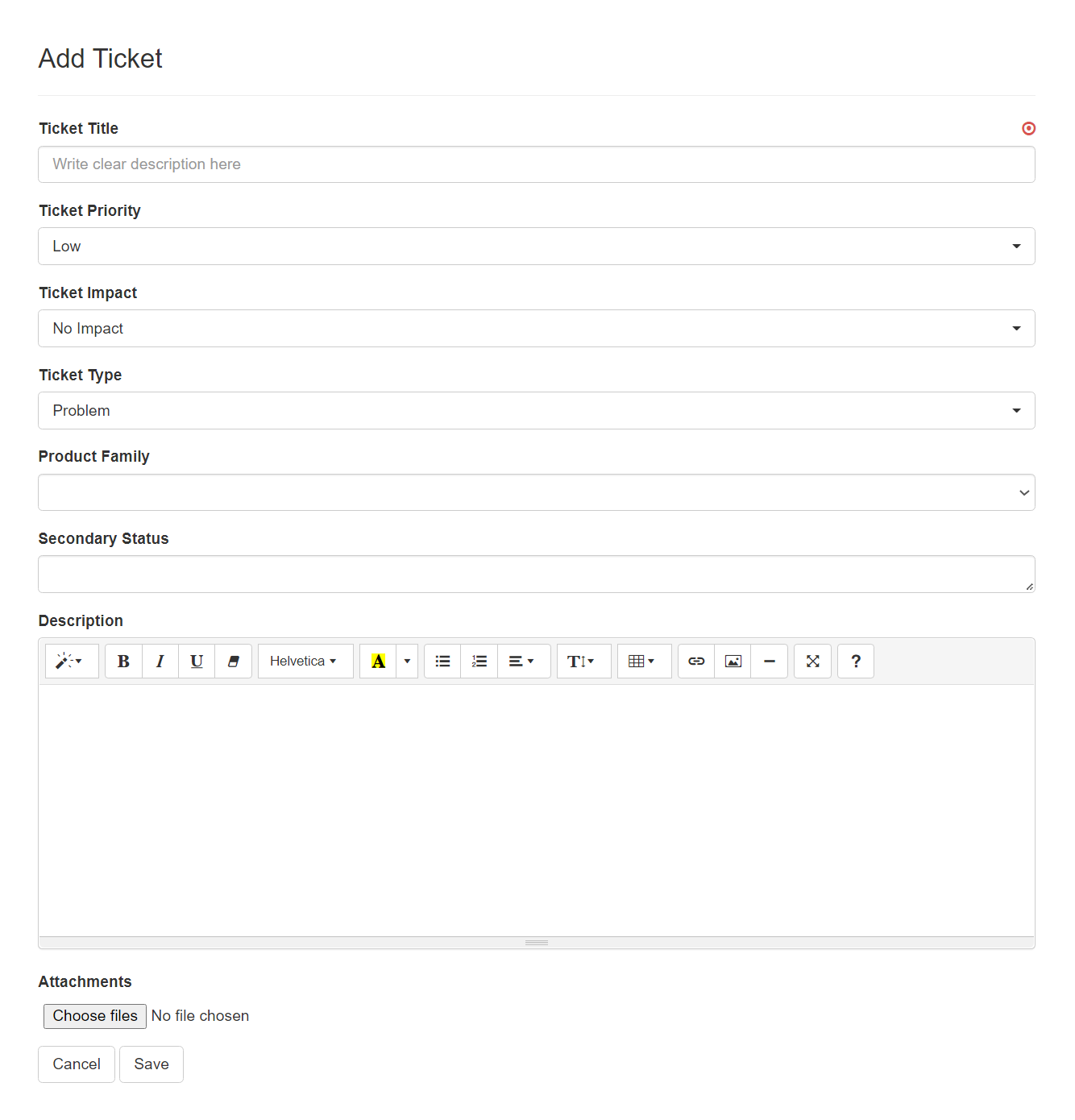
Task: Cancel adding the ticket
Action: pyautogui.click(x=76, y=1064)
